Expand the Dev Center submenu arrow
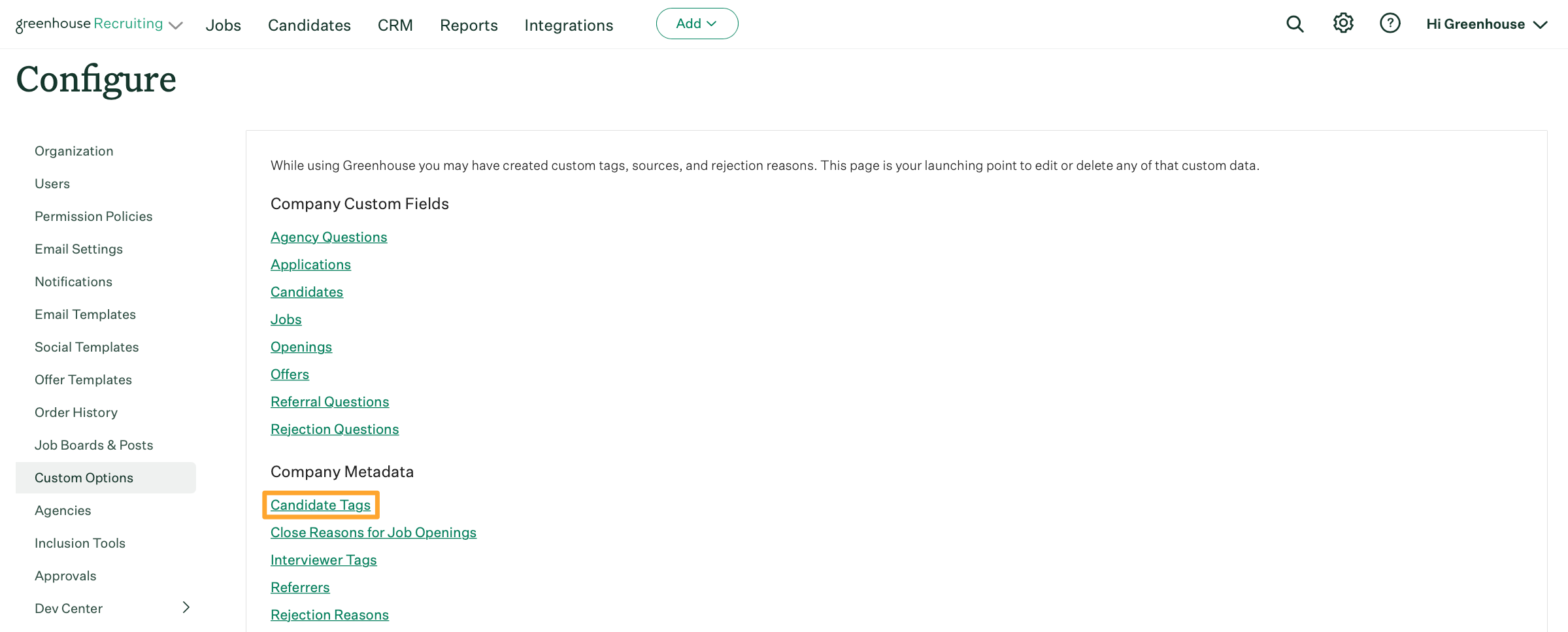This screenshot has height=632, width=1568. tap(186, 608)
